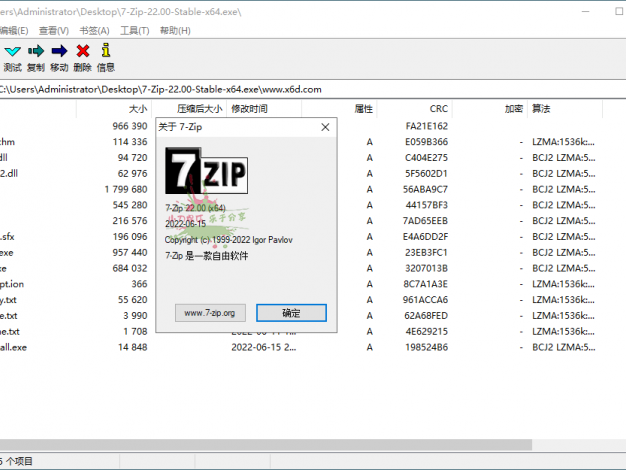Click CRC value E4A6DD2F
The width and height of the screenshot is (626, 470).
[425, 237]
